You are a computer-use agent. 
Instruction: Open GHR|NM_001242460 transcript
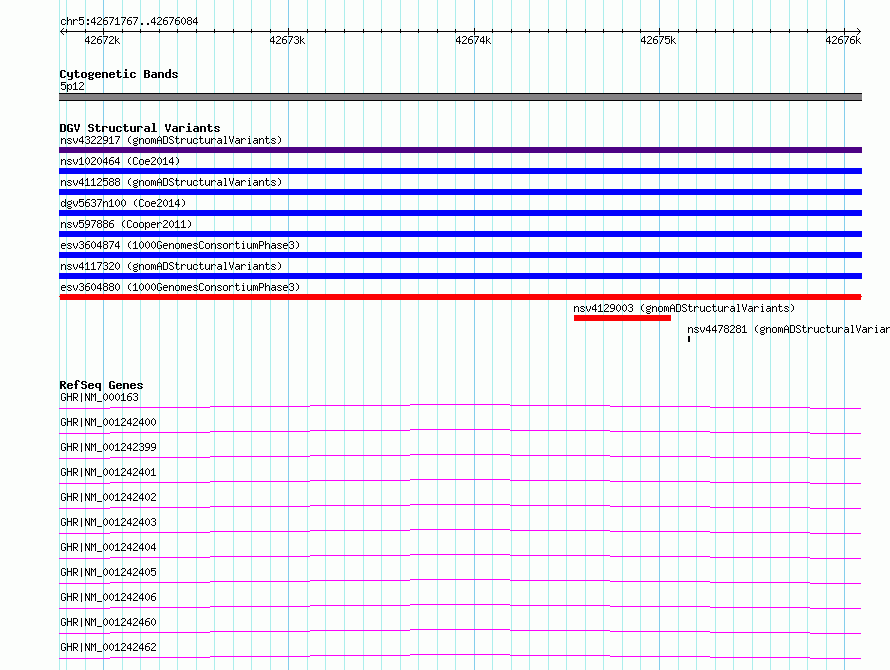pyautogui.click(x=108, y=622)
